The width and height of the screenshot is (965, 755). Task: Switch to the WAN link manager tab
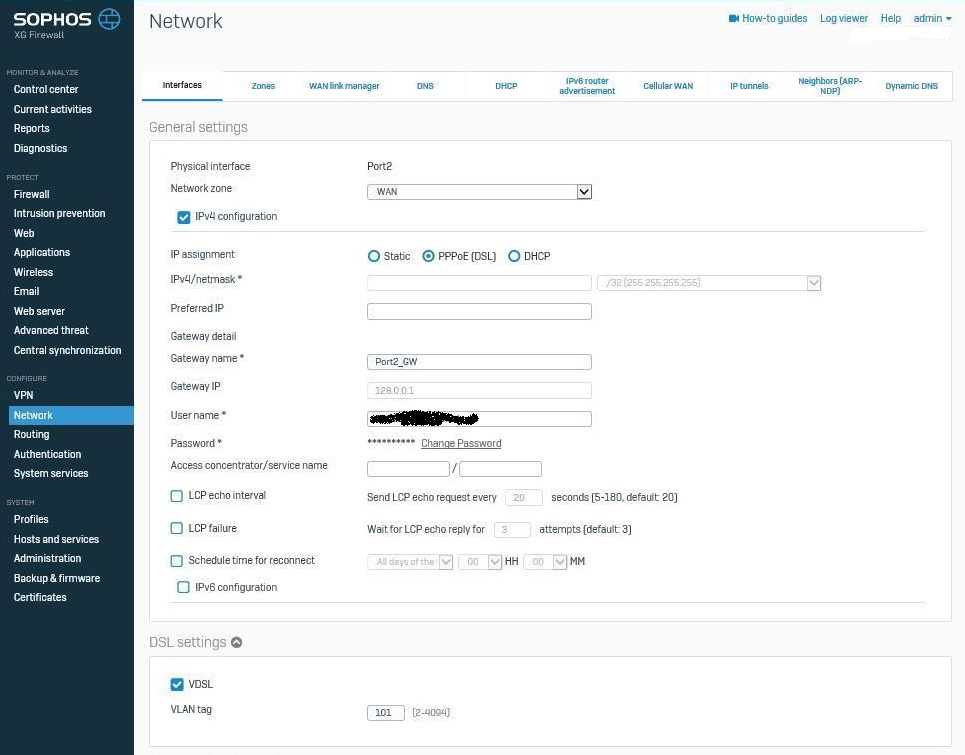tap(344, 86)
